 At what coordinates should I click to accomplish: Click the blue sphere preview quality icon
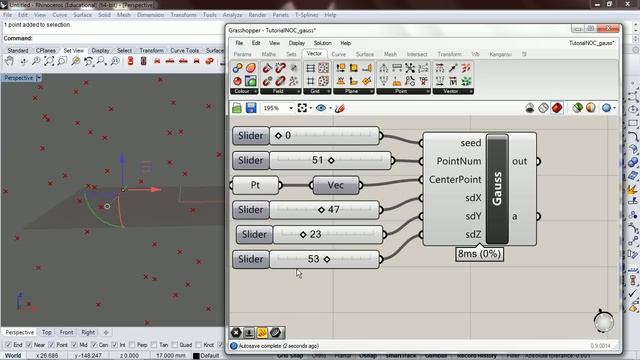click(607, 108)
